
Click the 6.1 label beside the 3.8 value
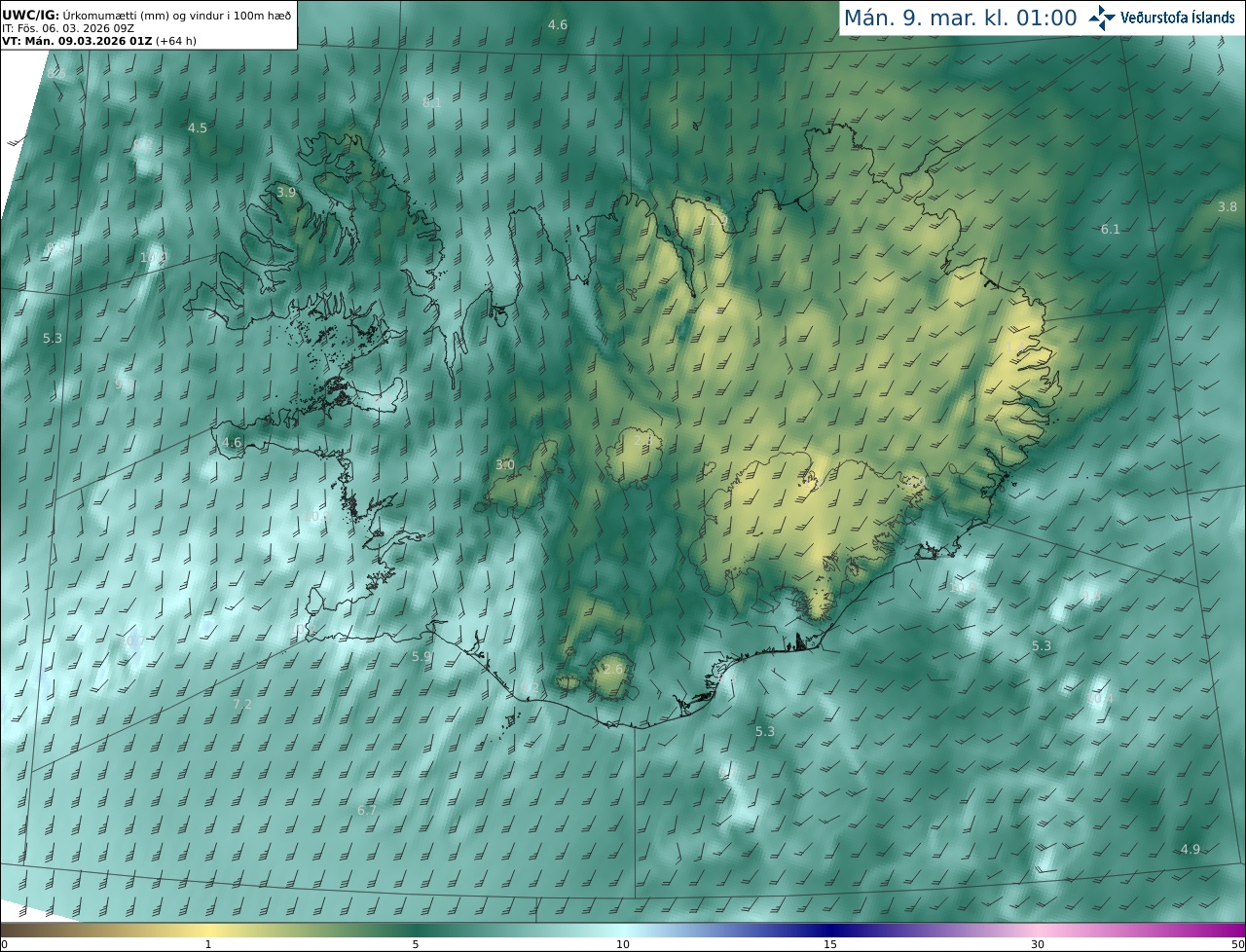point(1111,229)
